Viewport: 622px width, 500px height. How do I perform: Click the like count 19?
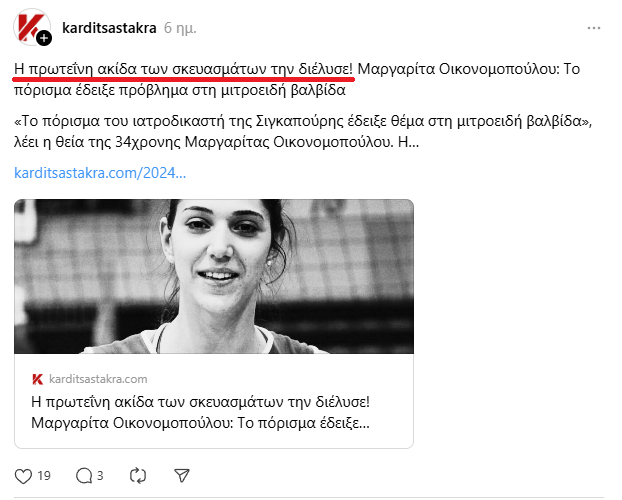44,476
